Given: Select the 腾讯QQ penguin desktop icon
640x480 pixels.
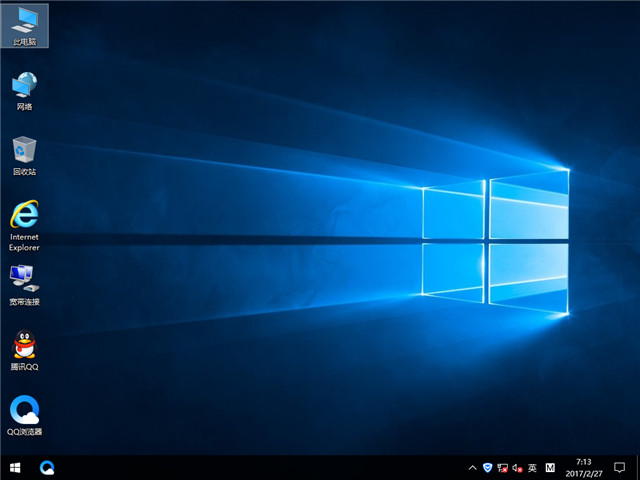Looking at the screenshot, I should [24, 350].
